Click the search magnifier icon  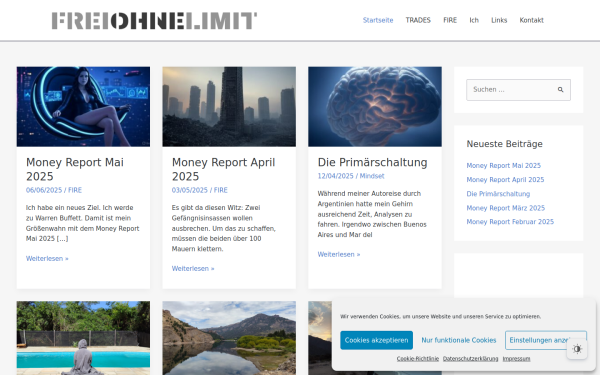(x=560, y=90)
